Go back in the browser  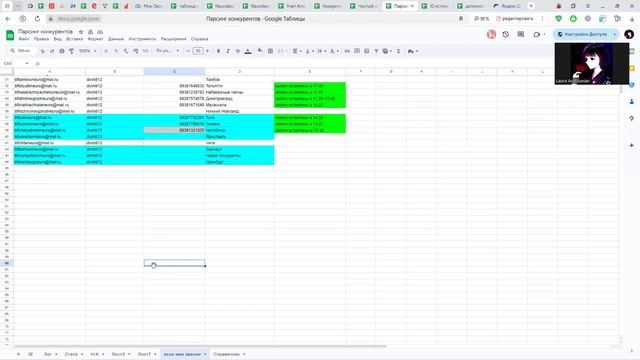8,19
